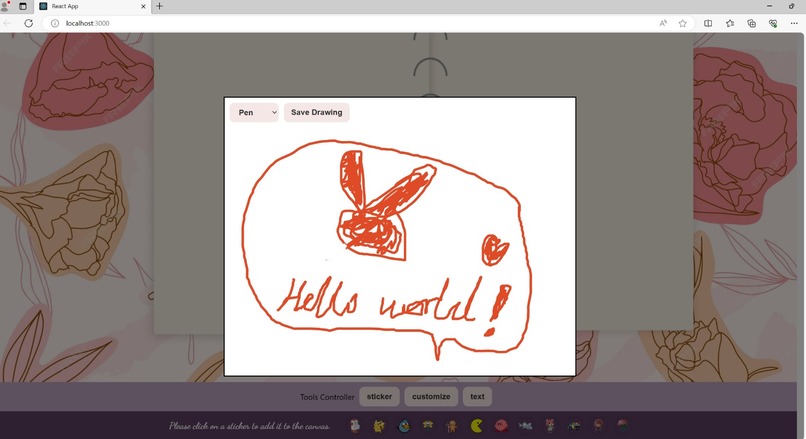
Task: Click inside the white drawing canvas
Action: pos(400,236)
